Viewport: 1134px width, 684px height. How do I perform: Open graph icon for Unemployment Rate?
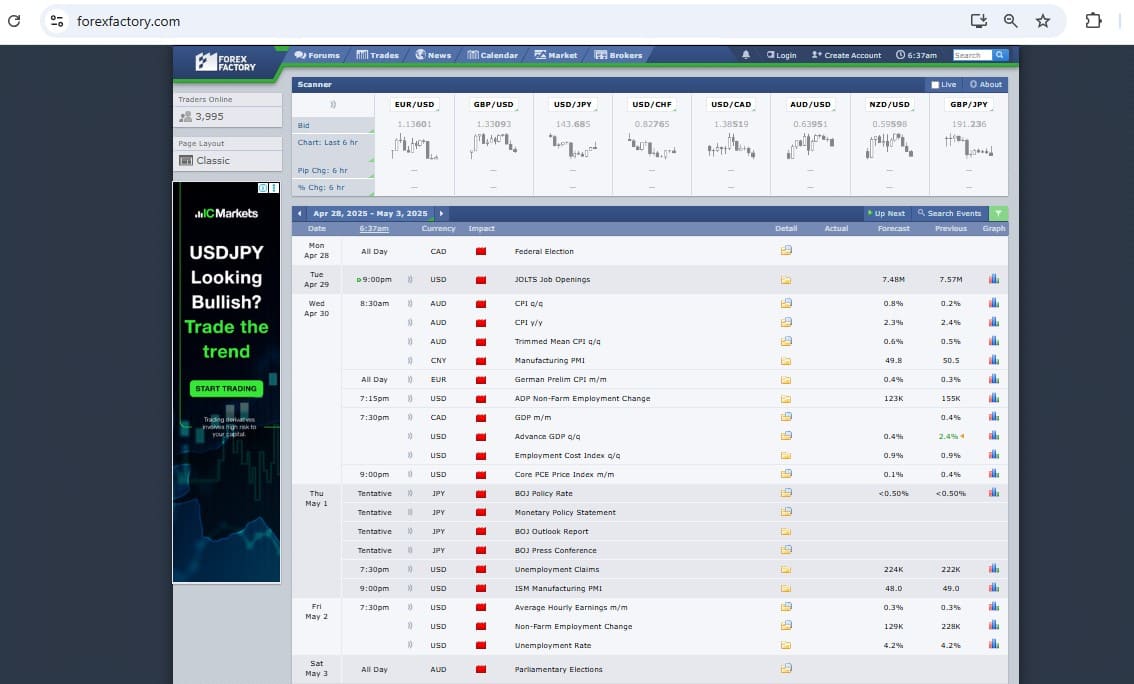[994, 644]
